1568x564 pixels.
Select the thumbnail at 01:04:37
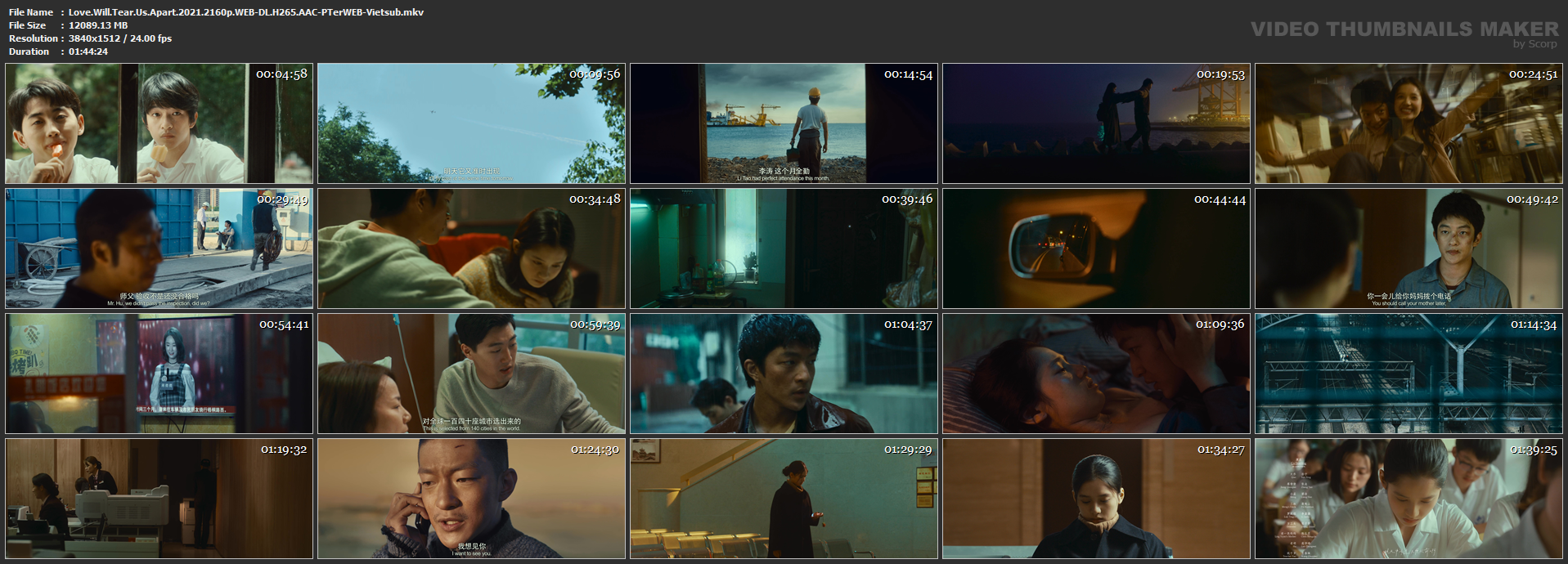(x=784, y=374)
